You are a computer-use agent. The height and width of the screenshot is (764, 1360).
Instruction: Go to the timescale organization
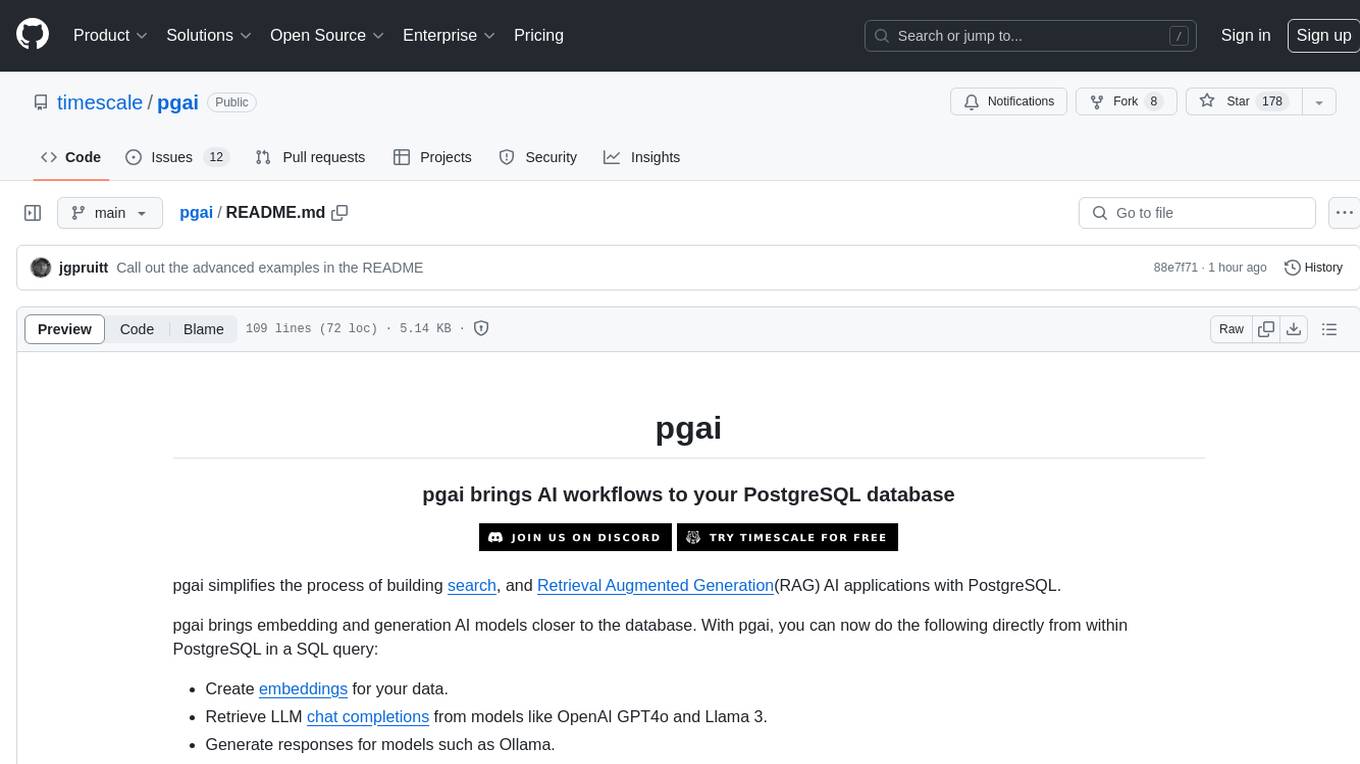[100, 102]
